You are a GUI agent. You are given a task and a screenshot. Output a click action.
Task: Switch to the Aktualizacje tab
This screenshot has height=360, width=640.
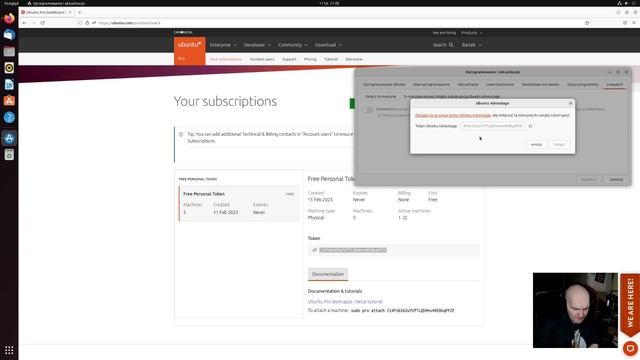[468, 84]
